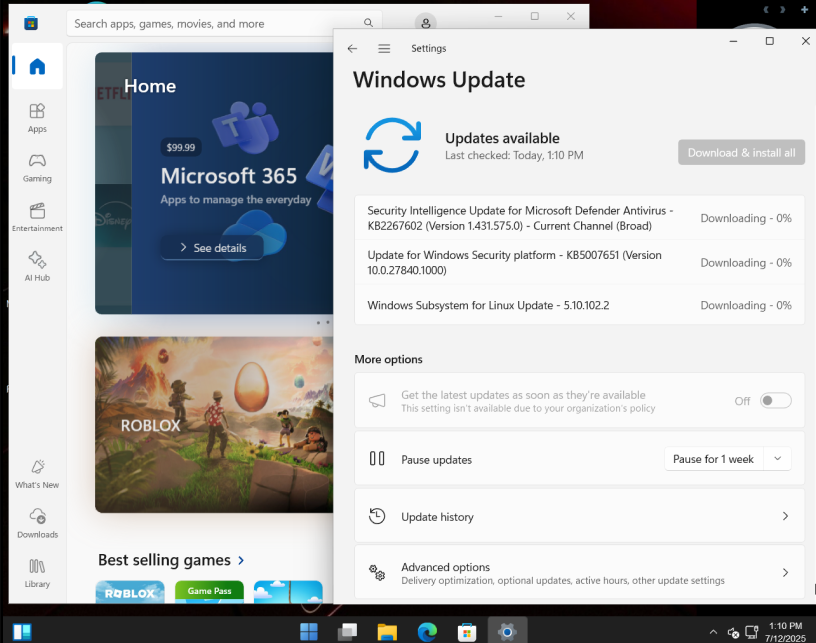Image resolution: width=816 pixels, height=643 pixels.
Task: Open Update history
Action: (579, 516)
